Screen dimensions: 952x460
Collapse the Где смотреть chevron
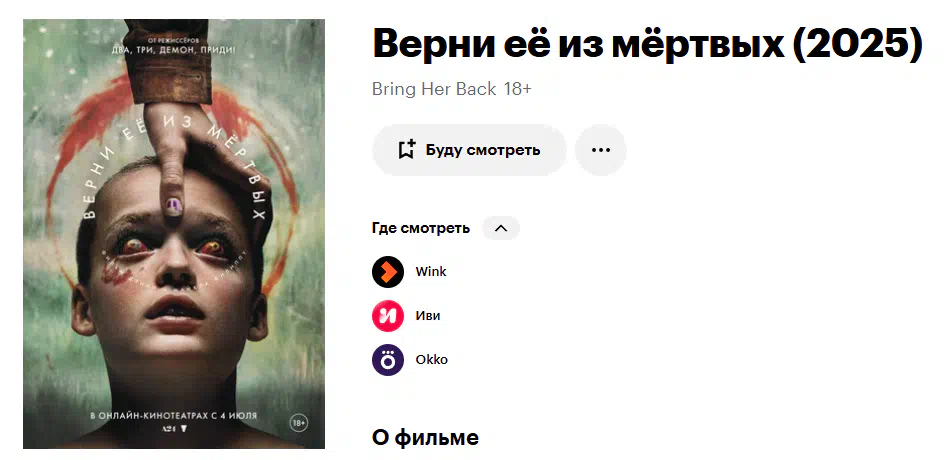(500, 228)
